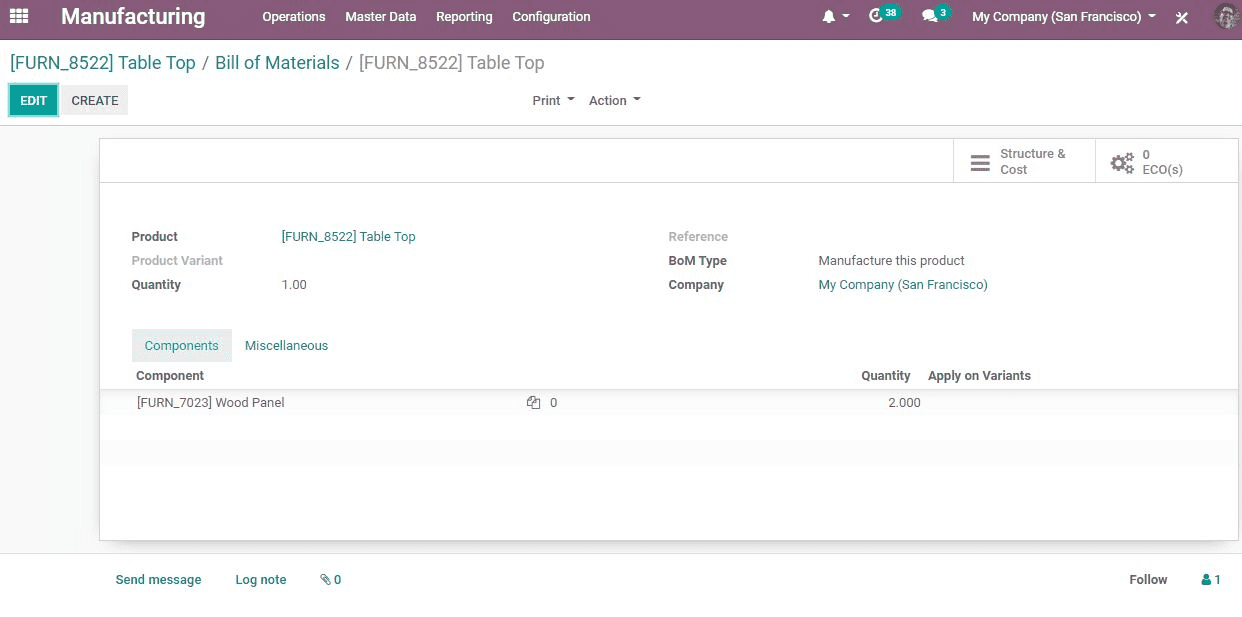Click the CREATE button
This screenshot has width=1242, height=617.
pos(95,100)
